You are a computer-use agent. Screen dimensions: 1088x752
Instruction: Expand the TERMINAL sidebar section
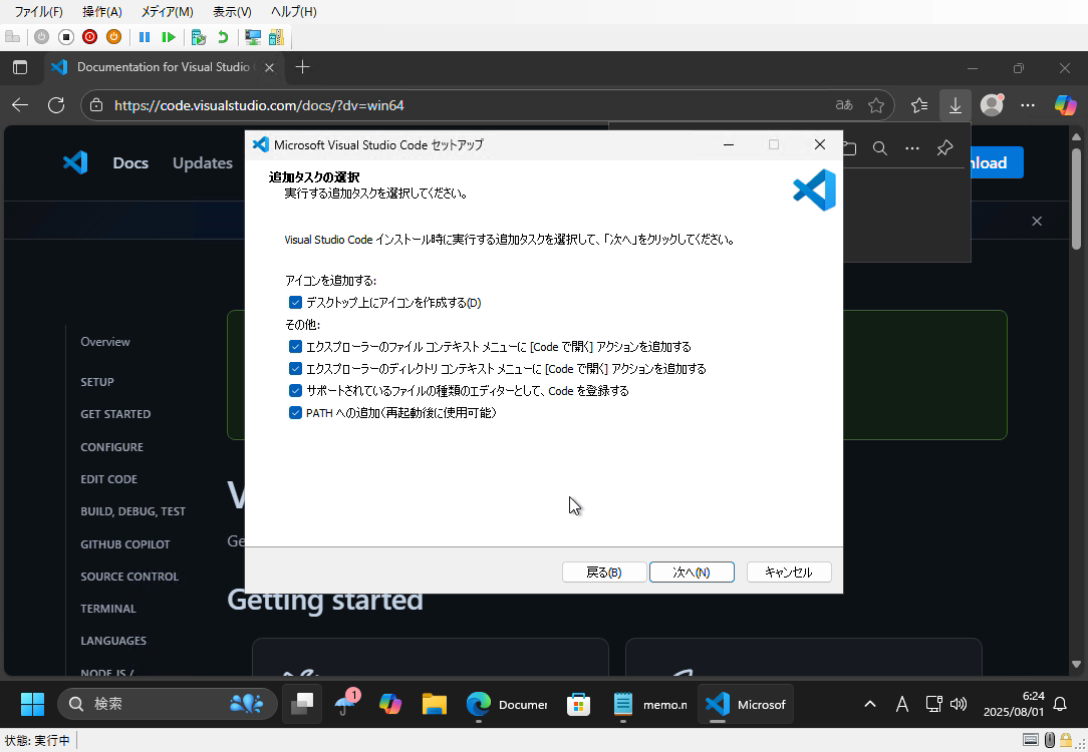[108, 608]
